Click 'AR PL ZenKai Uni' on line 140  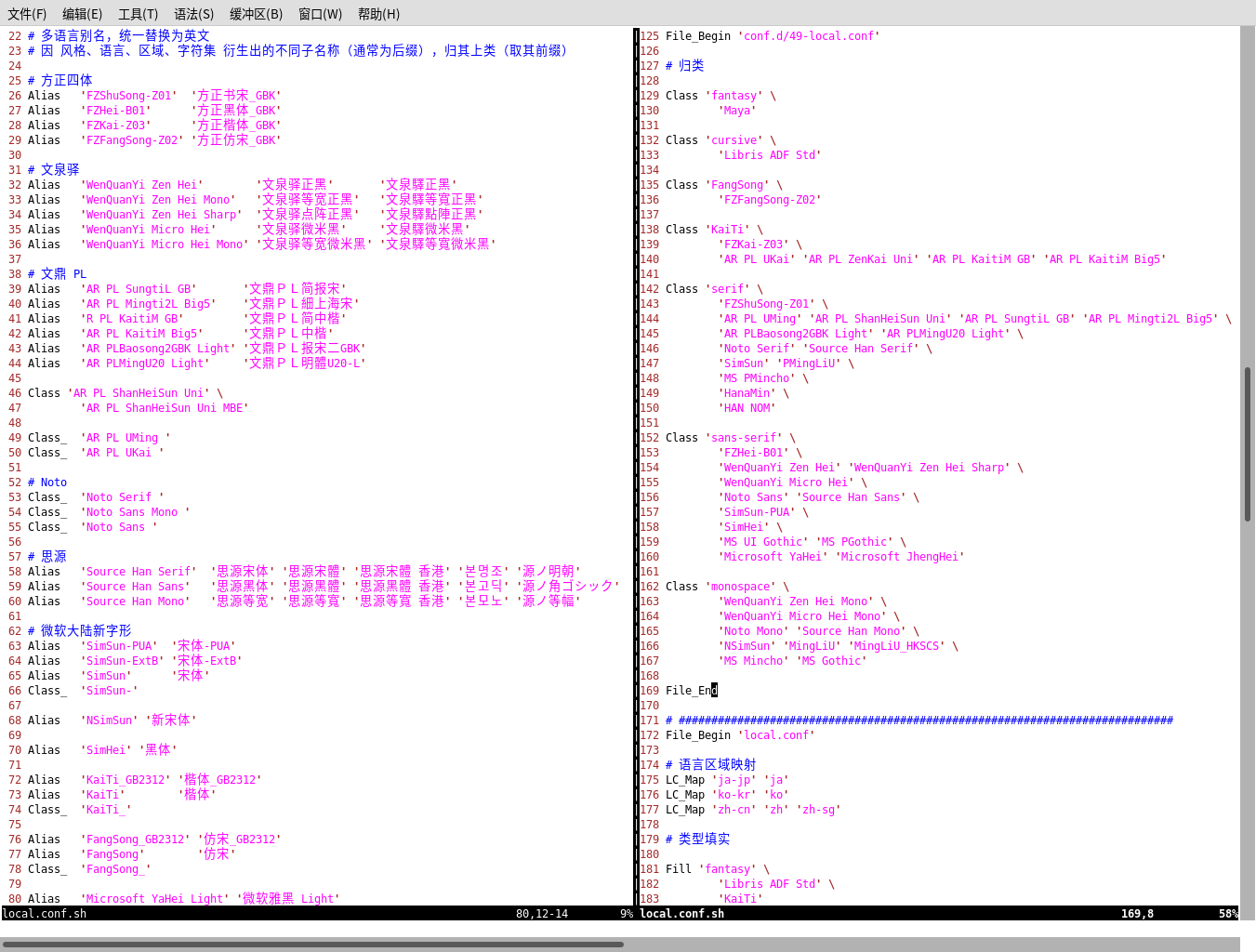coord(861,259)
